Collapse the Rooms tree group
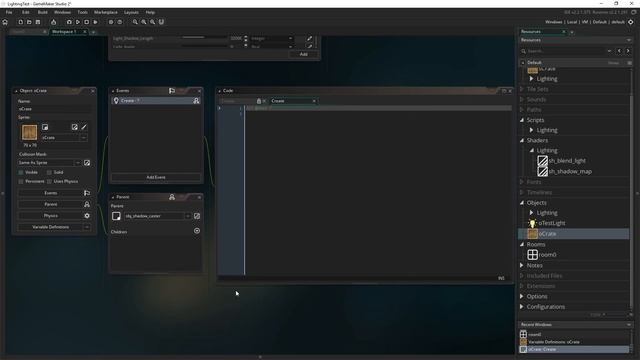 click(x=522, y=244)
